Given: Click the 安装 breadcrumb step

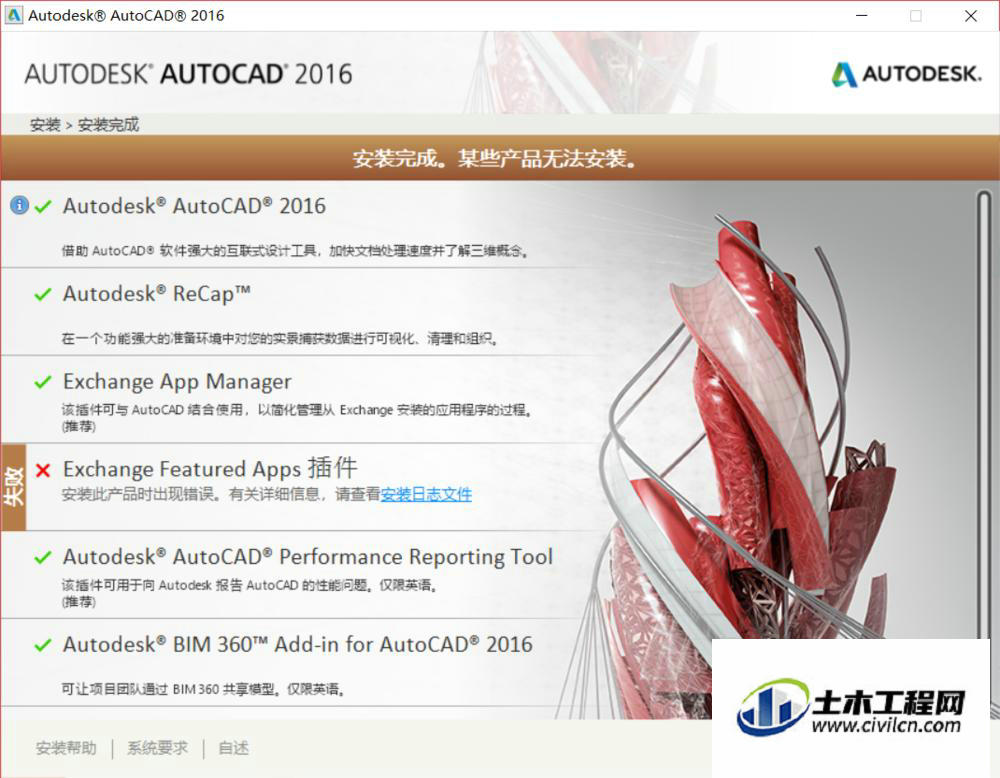Looking at the screenshot, I should 45,124.
